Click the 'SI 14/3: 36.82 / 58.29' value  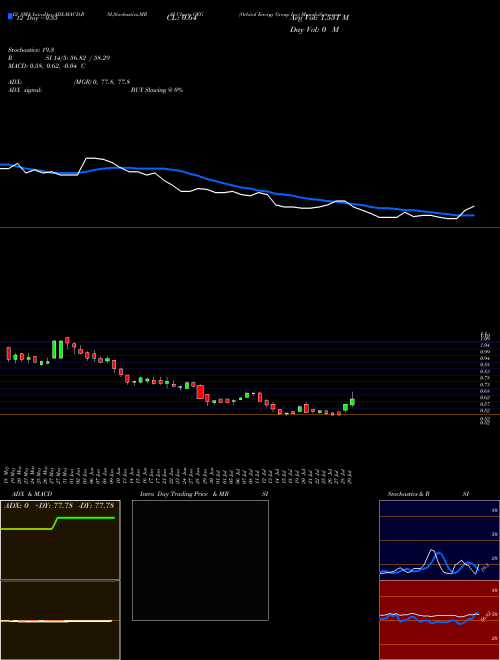(78, 58)
